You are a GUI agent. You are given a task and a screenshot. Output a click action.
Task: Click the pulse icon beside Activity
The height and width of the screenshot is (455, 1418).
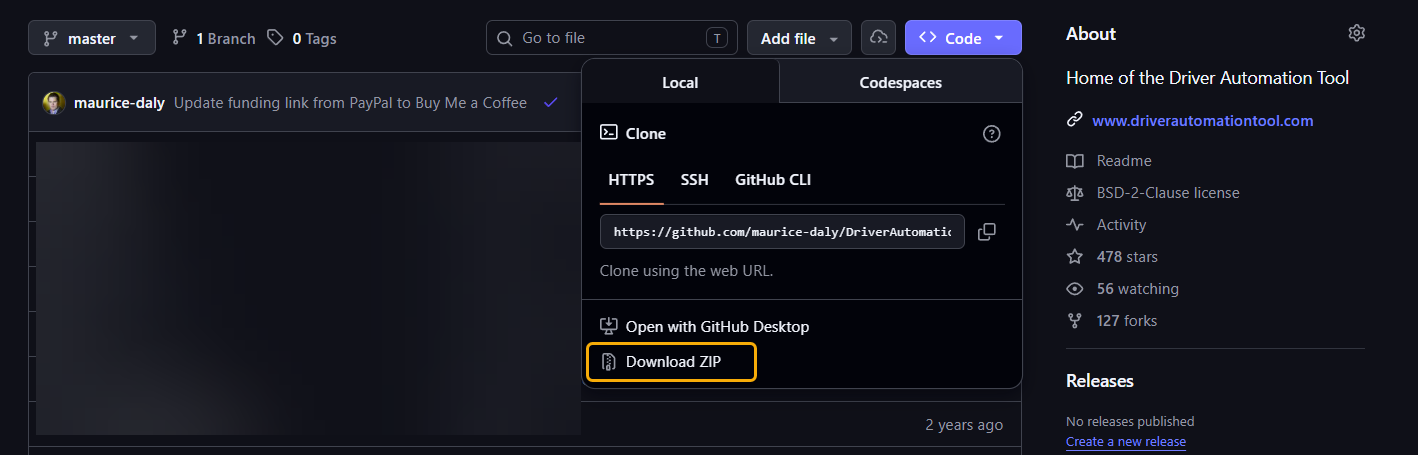click(1075, 224)
